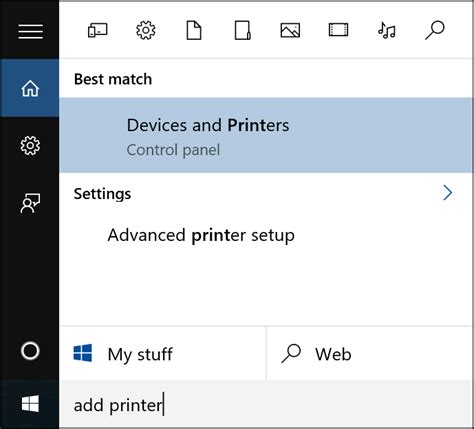Click the Cortana circle icon

[30, 351]
